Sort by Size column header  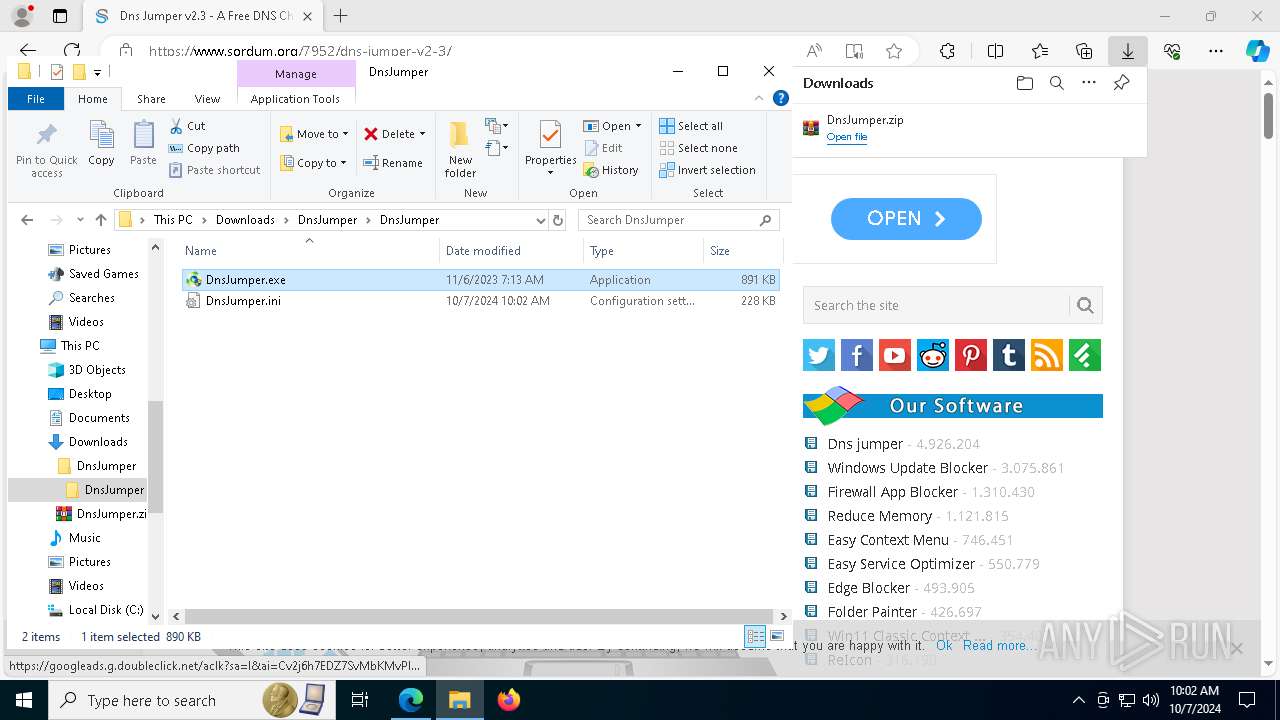[x=743, y=251]
